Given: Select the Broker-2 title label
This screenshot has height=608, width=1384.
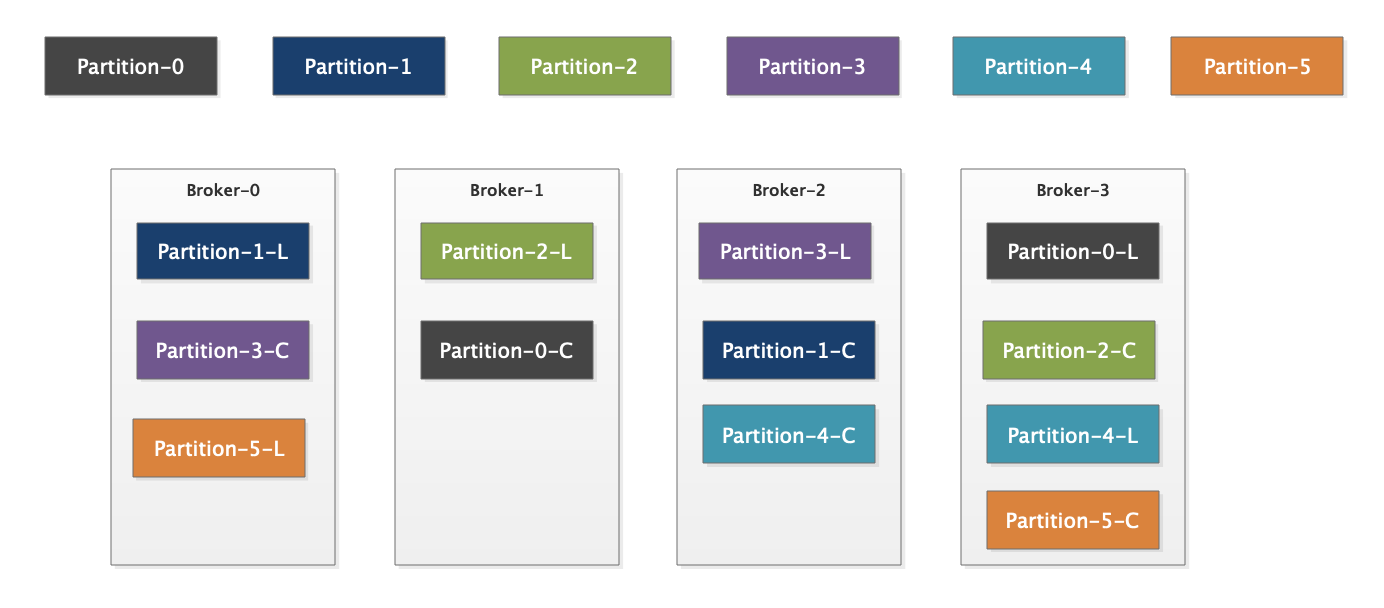Looking at the screenshot, I should (x=789, y=190).
